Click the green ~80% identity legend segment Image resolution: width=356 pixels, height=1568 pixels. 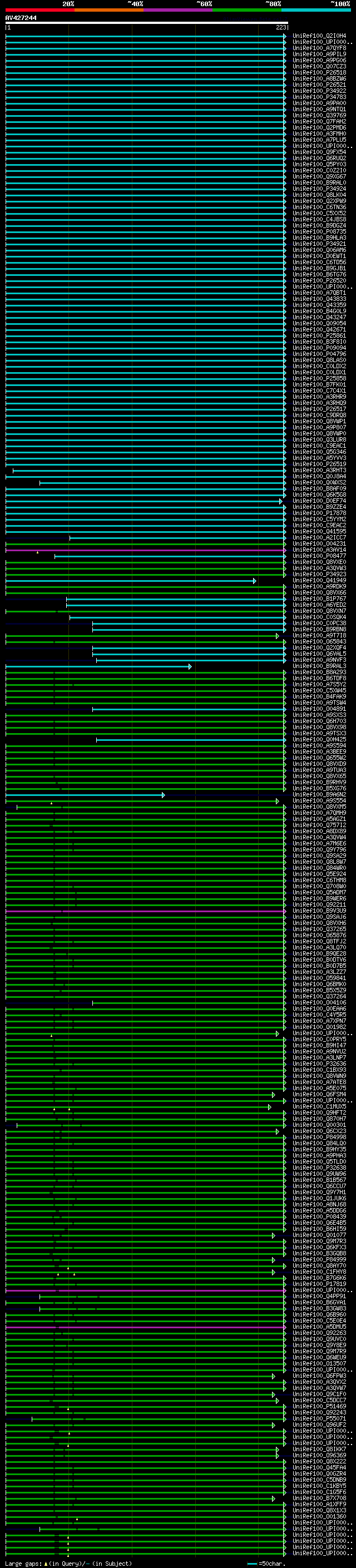[x=247, y=10]
